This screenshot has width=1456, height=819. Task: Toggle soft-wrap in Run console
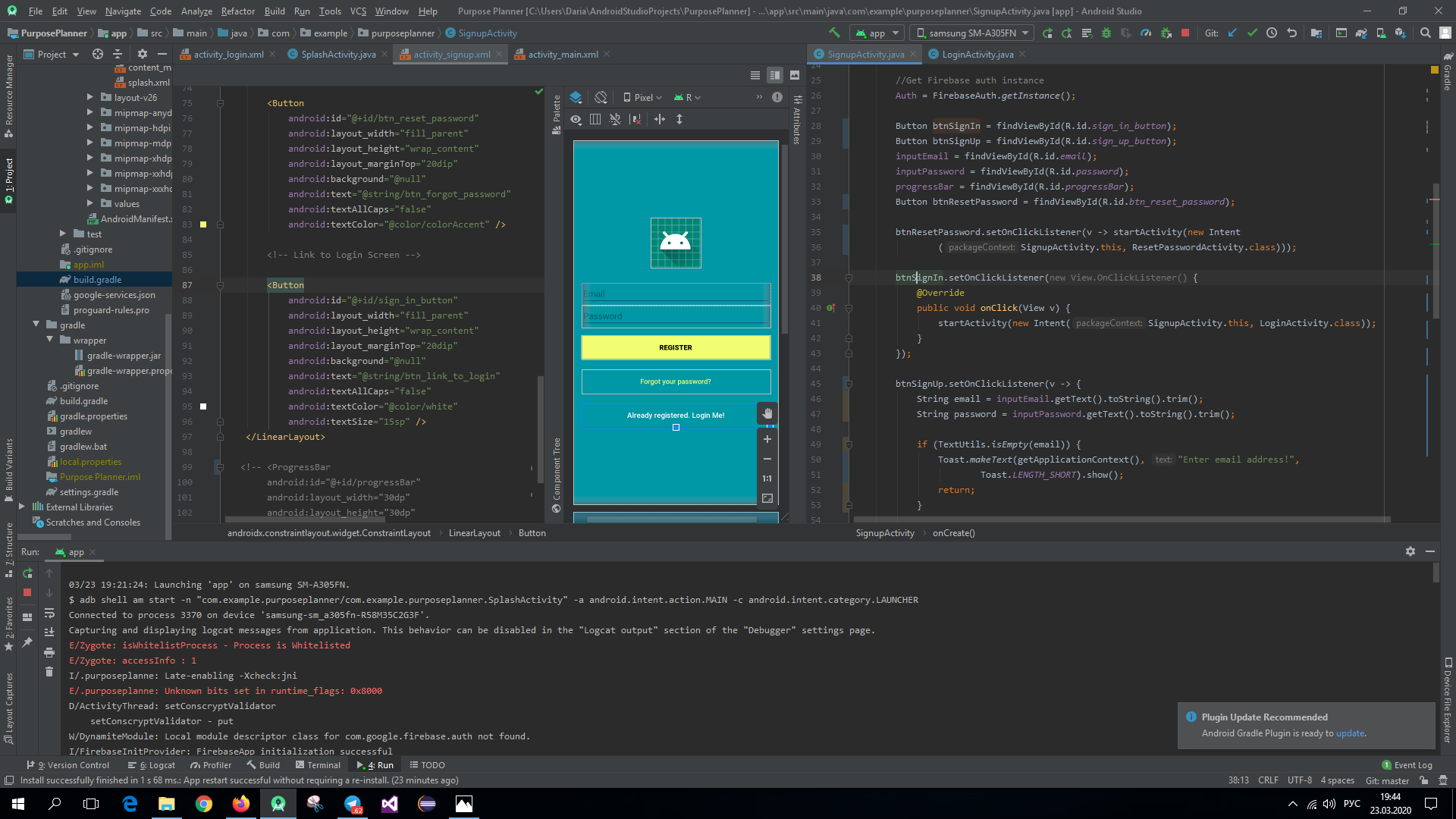point(49,612)
